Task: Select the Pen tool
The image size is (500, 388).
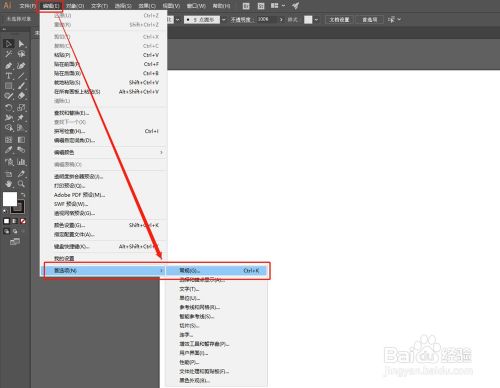Action: point(9,66)
